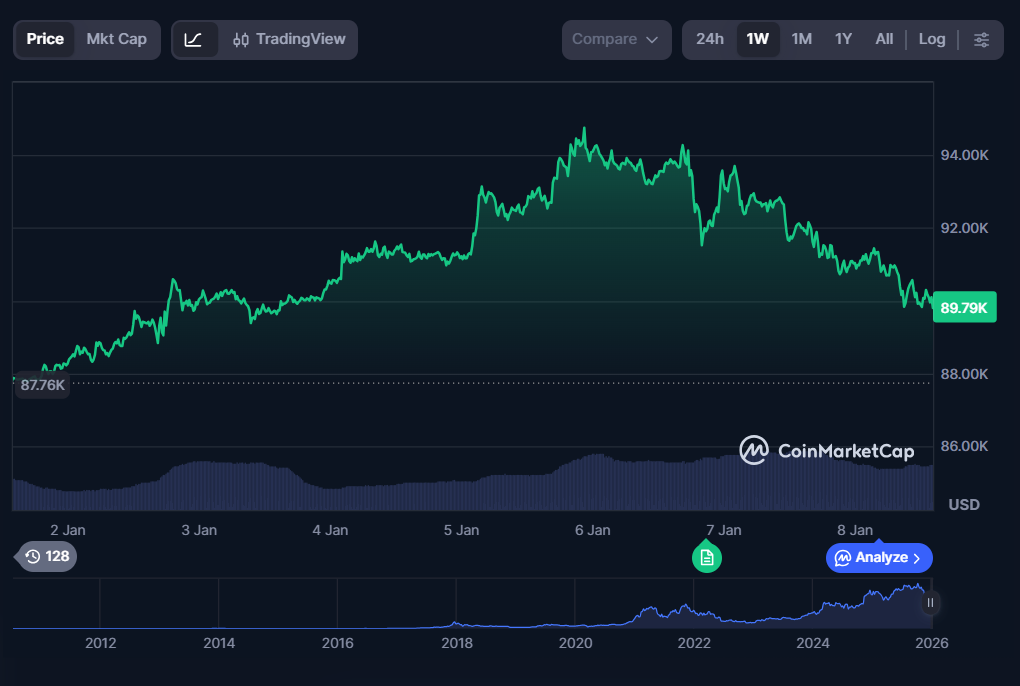The width and height of the screenshot is (1020, 686).
Task: Expand Analyze button chevron
Action: (916, 558)
